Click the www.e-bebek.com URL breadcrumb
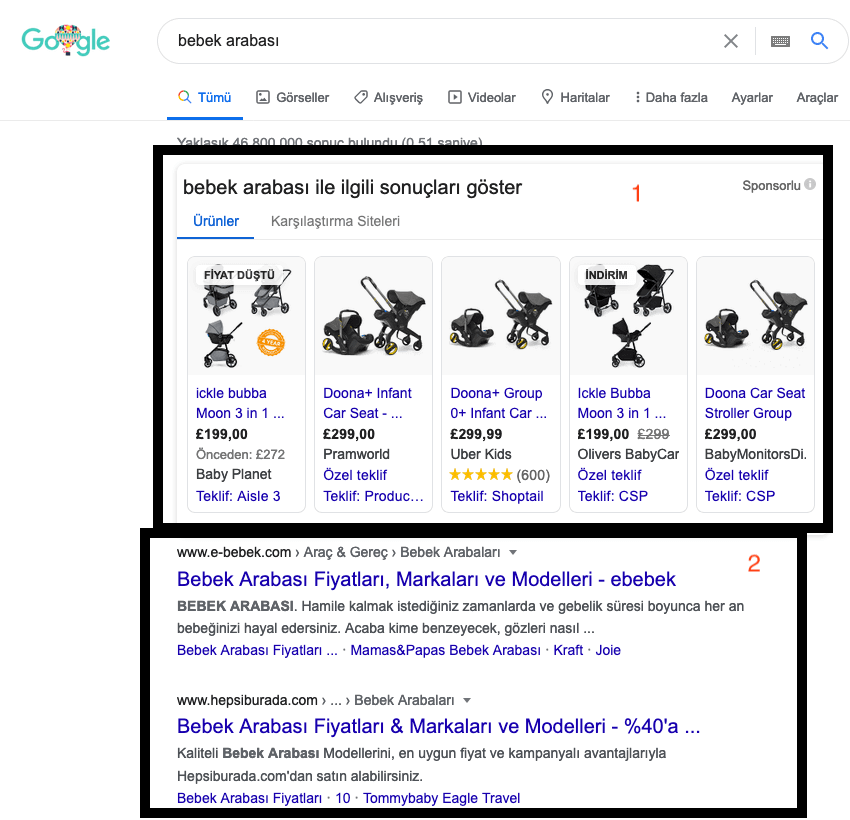 click(x=234, y=552)
